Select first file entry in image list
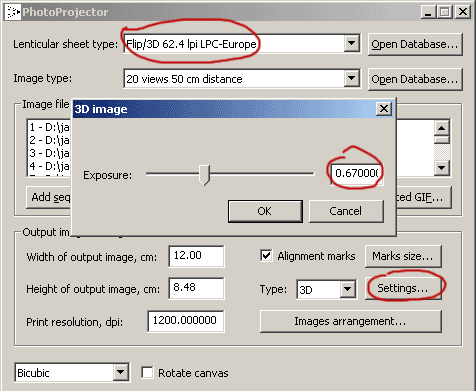 [x=49, y=127]
